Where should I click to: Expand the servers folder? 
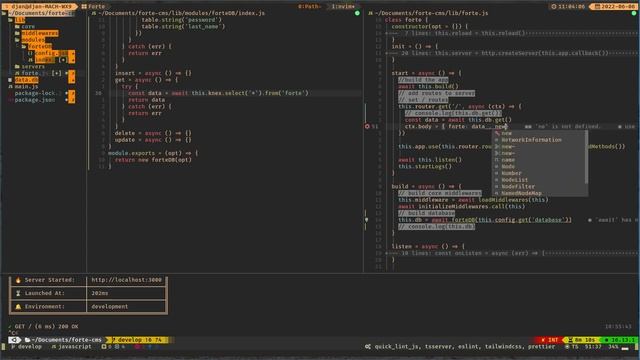33,67
